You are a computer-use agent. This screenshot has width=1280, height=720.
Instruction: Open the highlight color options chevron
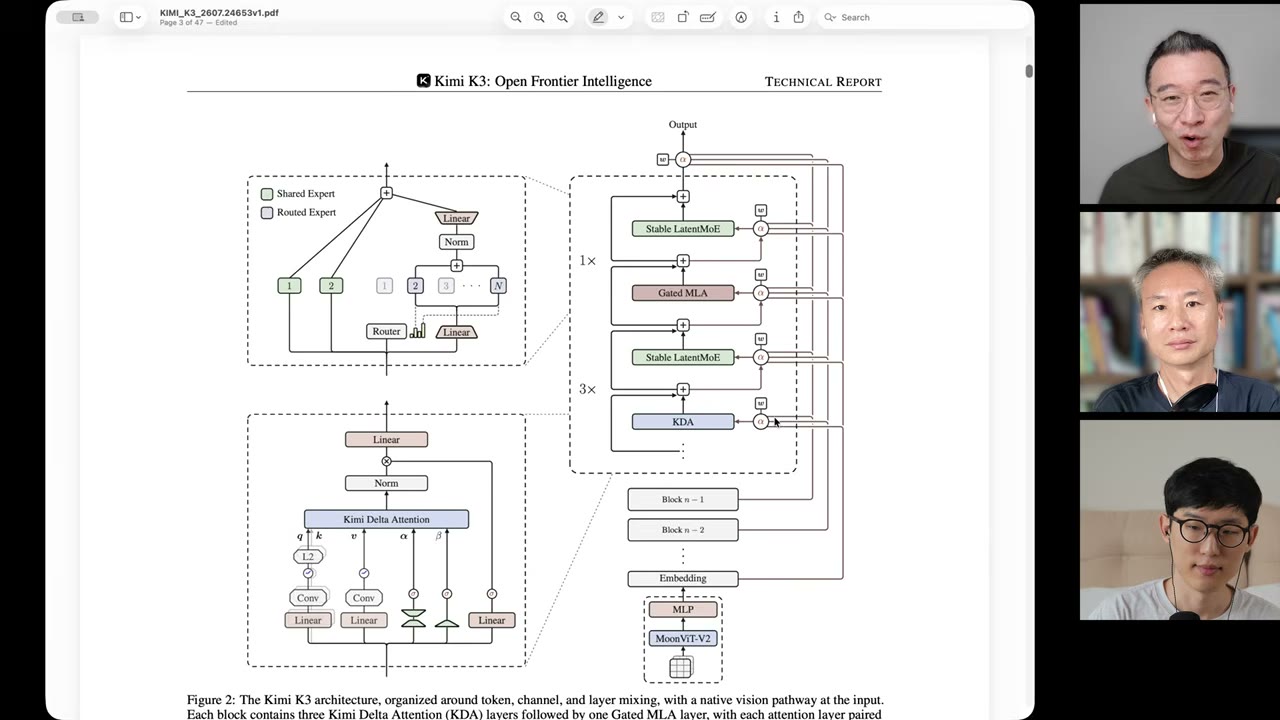click(x=621, y=17)
